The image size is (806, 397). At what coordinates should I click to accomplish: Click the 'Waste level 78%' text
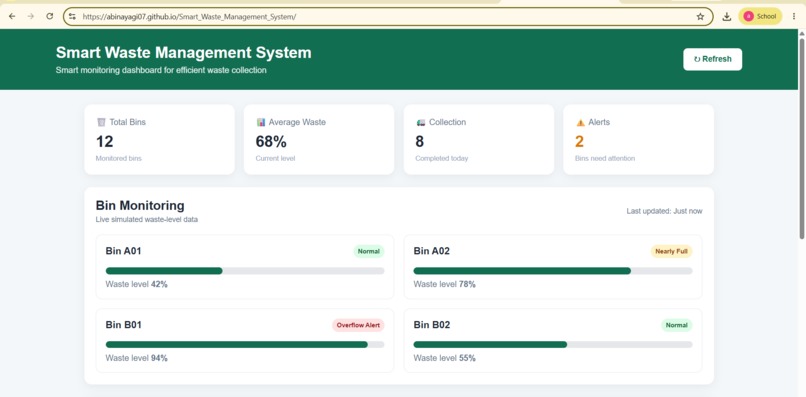pyautogui.click(x=444, y=284)
